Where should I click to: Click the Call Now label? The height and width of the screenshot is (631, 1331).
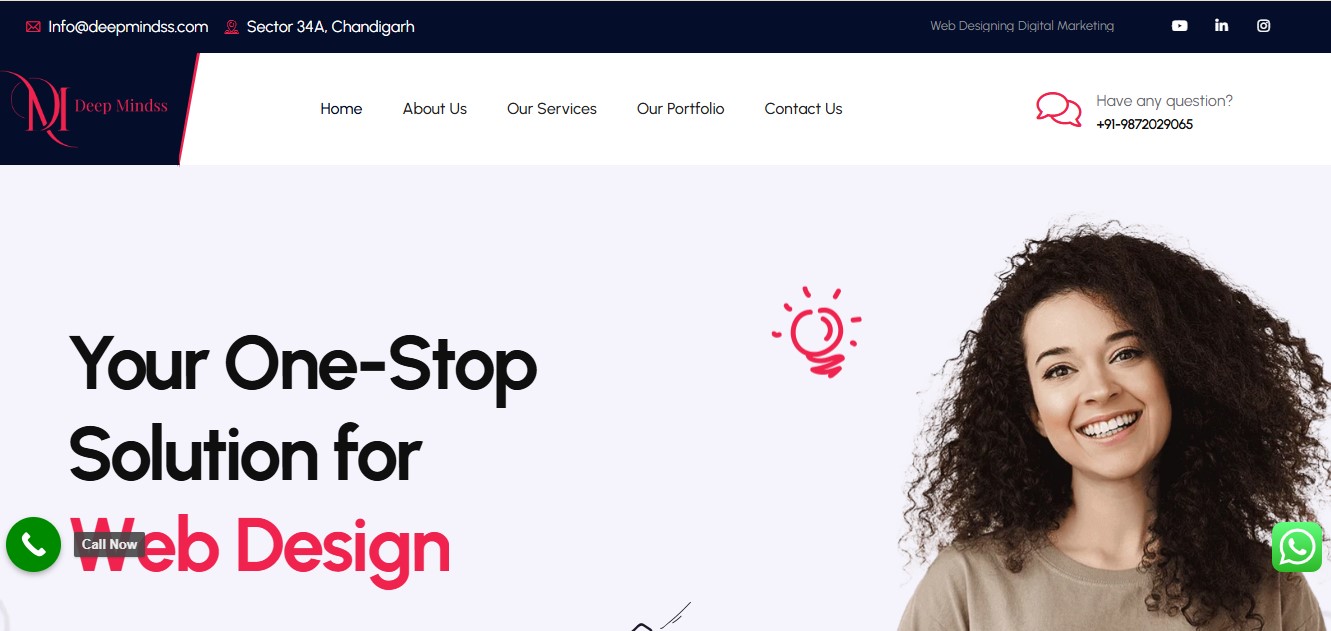tap(109, 545)
